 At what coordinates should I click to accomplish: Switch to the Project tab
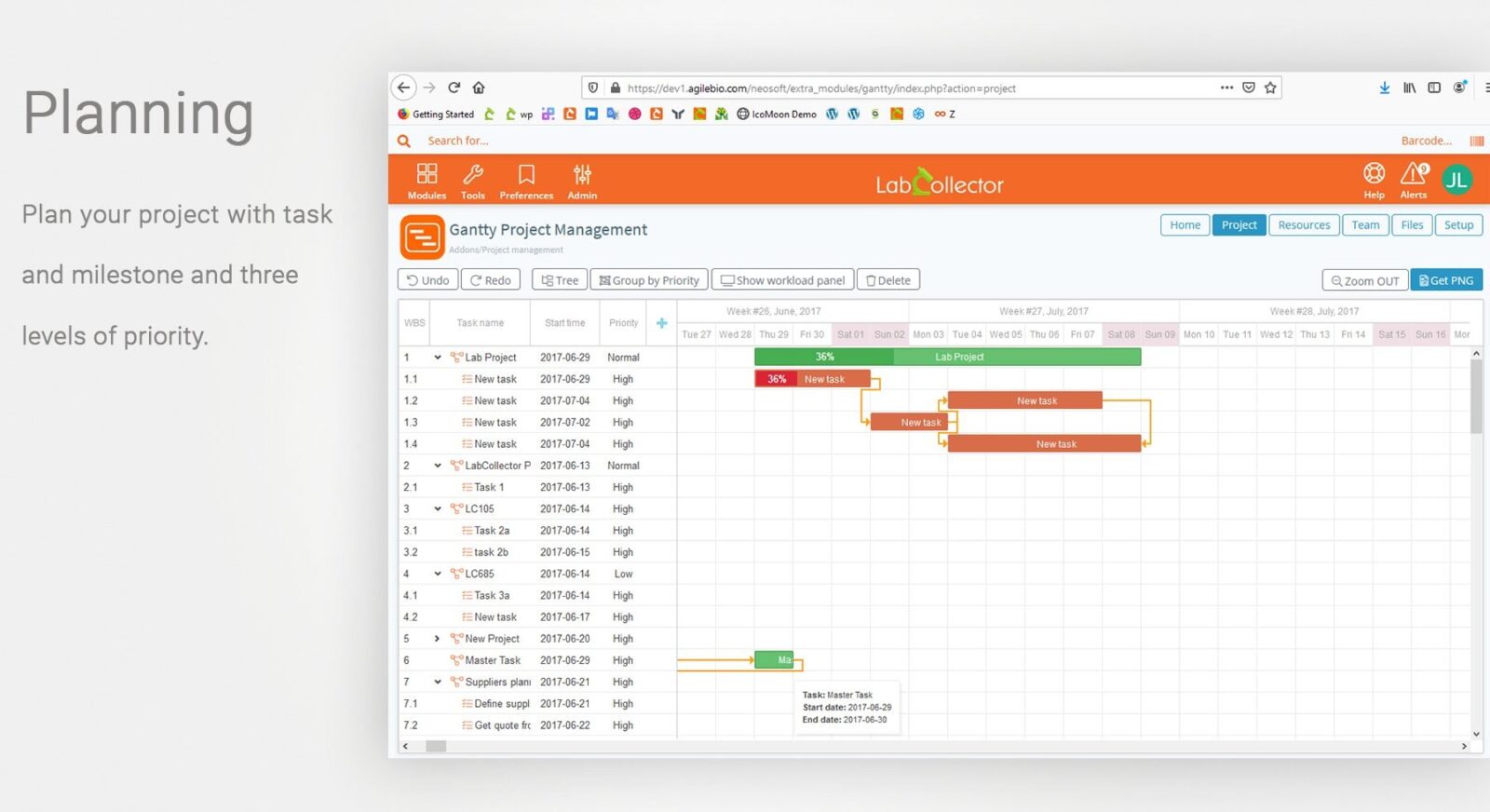point(1239,225)
